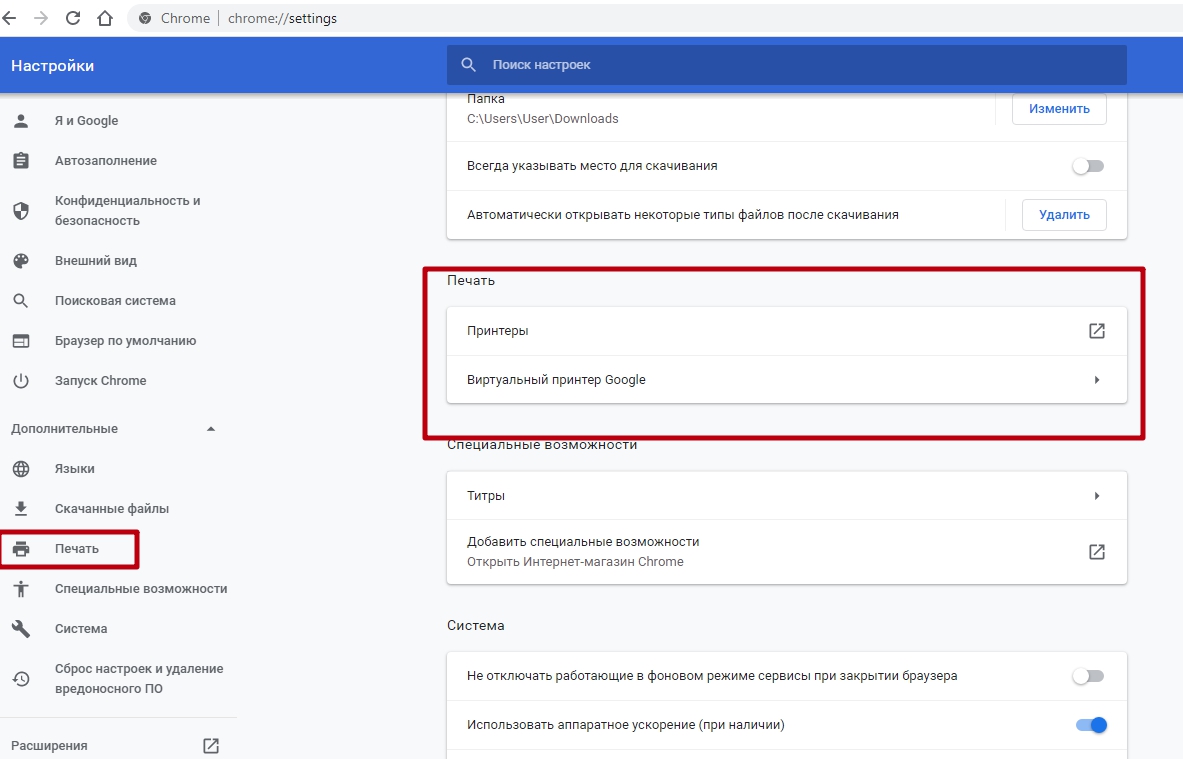Viewport: 1183px width, 759px height.
Task: Select Скачанные файлы in sidebar menu
Action: pyautogui.click(x=112, y=509)
